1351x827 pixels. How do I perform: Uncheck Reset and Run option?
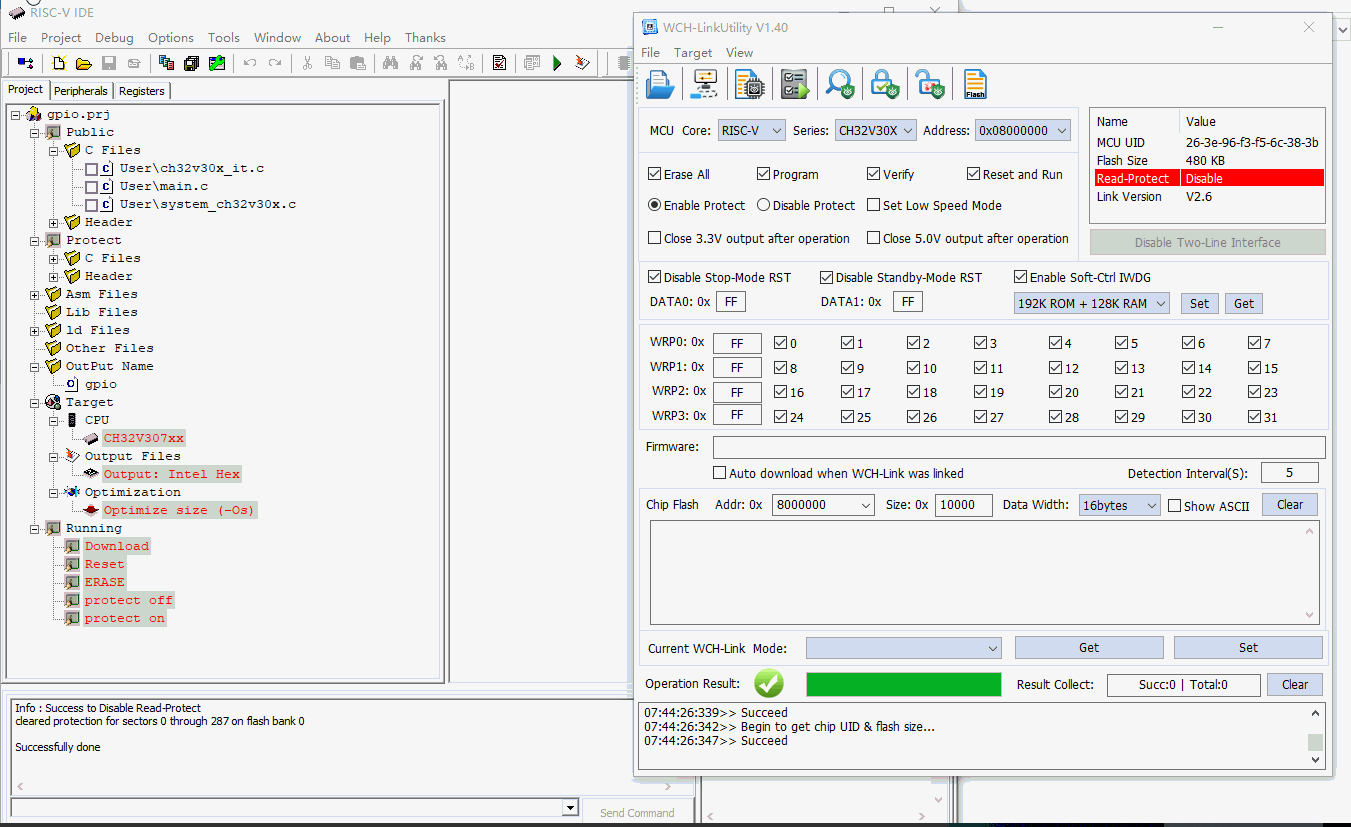pos(974,174)
